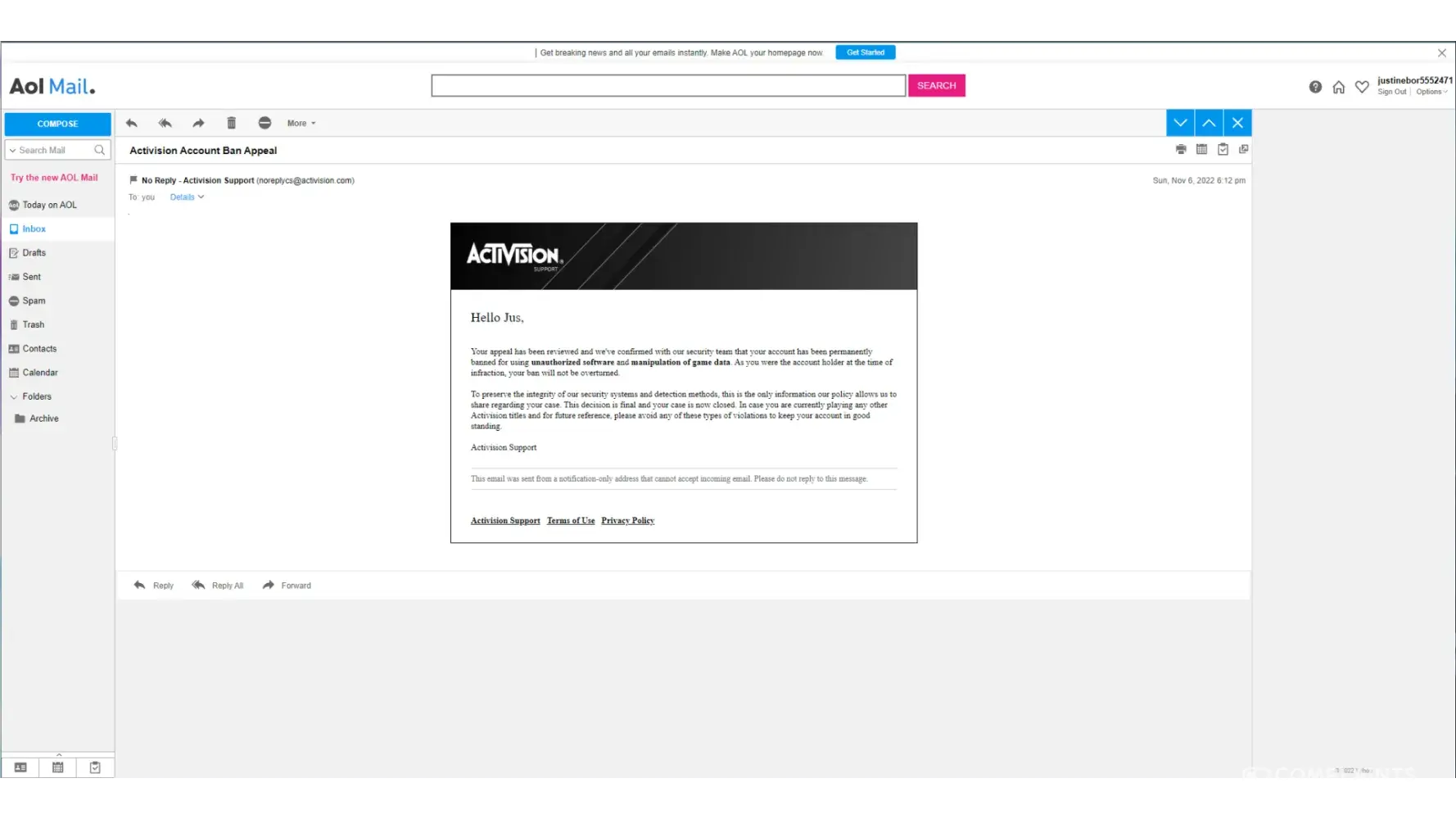Click the Aol Mail logo
This screenshot has width=1456, height=819.
point(52,86)
